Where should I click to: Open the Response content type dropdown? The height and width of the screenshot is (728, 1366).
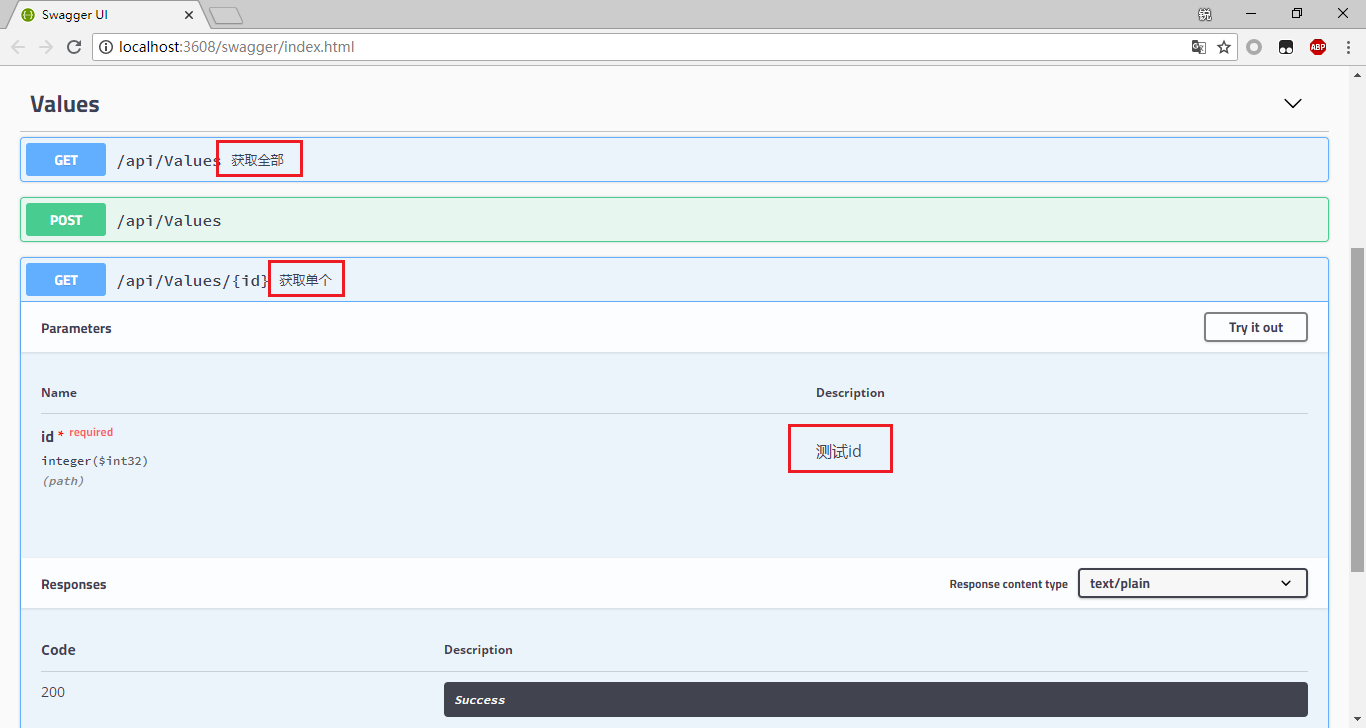pyautogui.click(x=1192, y=583)
